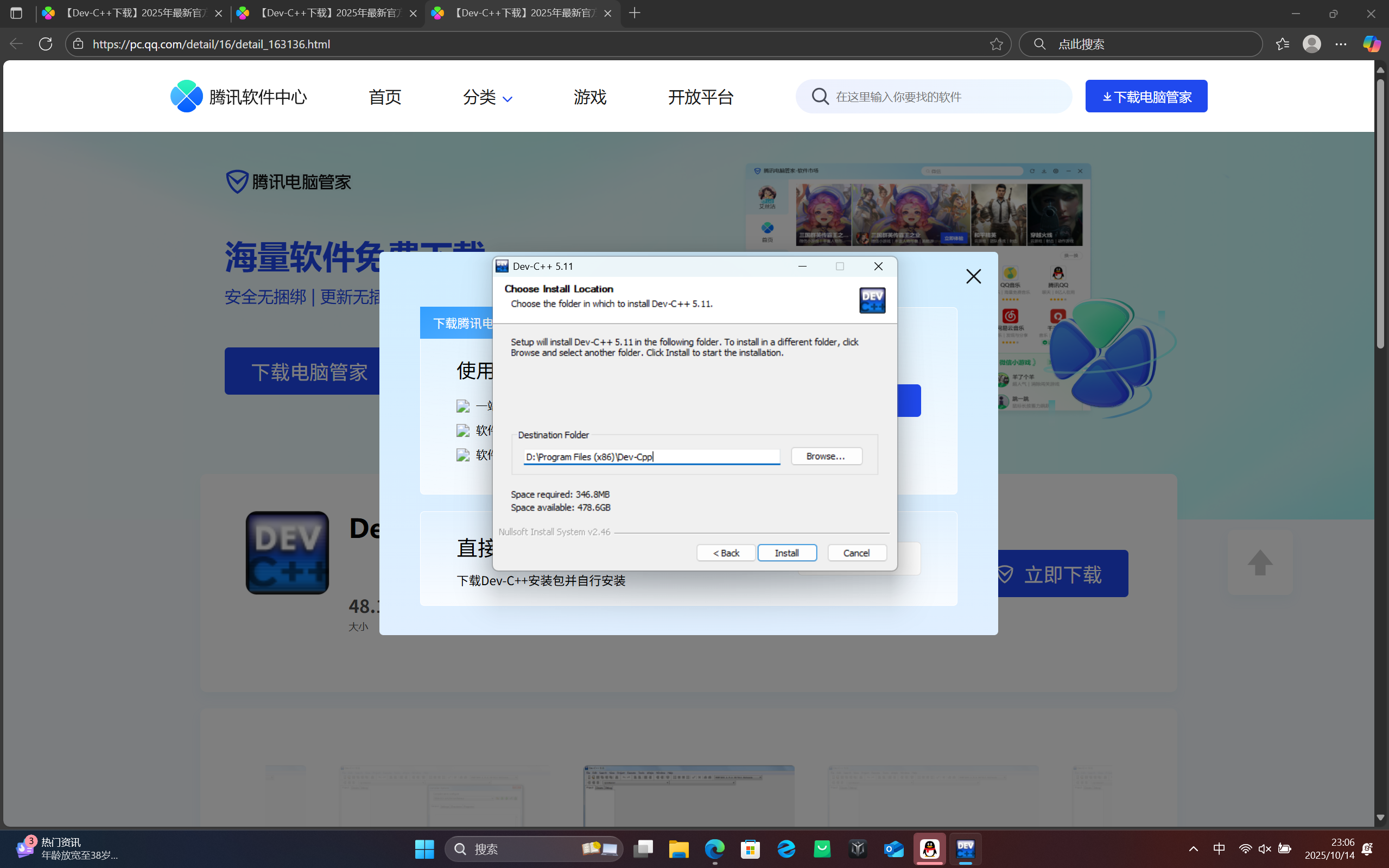Open QQ from the taskbar
This screenshot has height=868, width=1389.
(x=930, y=849)
